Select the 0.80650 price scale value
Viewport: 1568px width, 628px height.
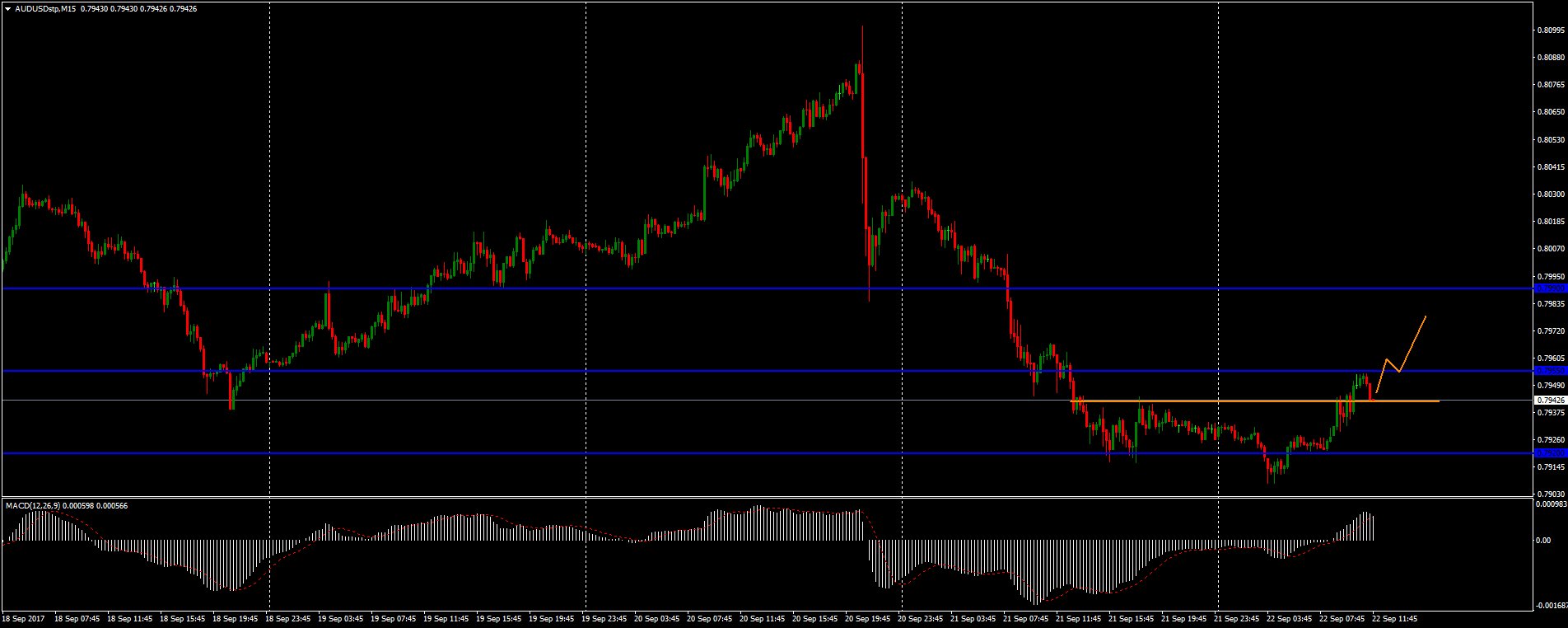[x=1551, y=111]
